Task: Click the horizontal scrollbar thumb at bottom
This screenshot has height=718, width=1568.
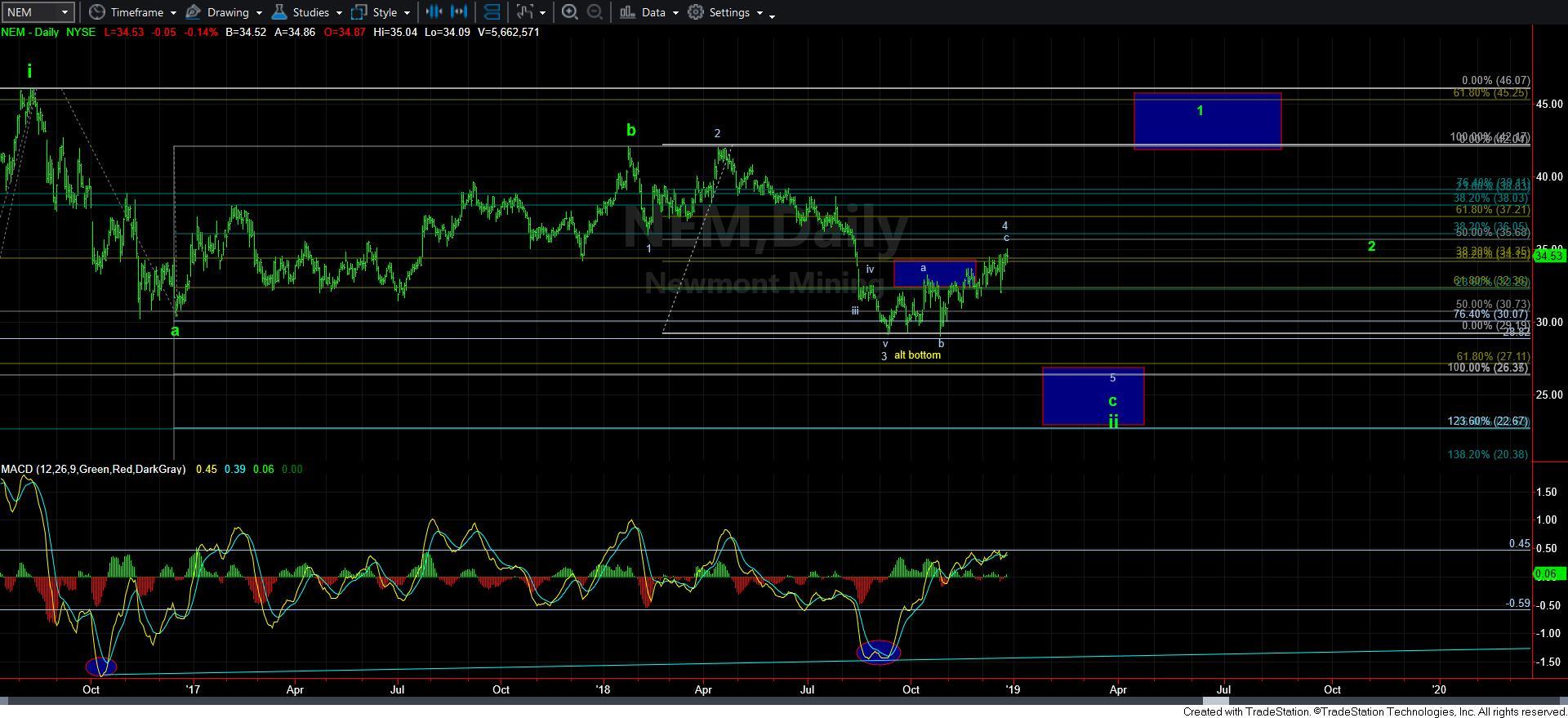Action: coord(1214,701)
